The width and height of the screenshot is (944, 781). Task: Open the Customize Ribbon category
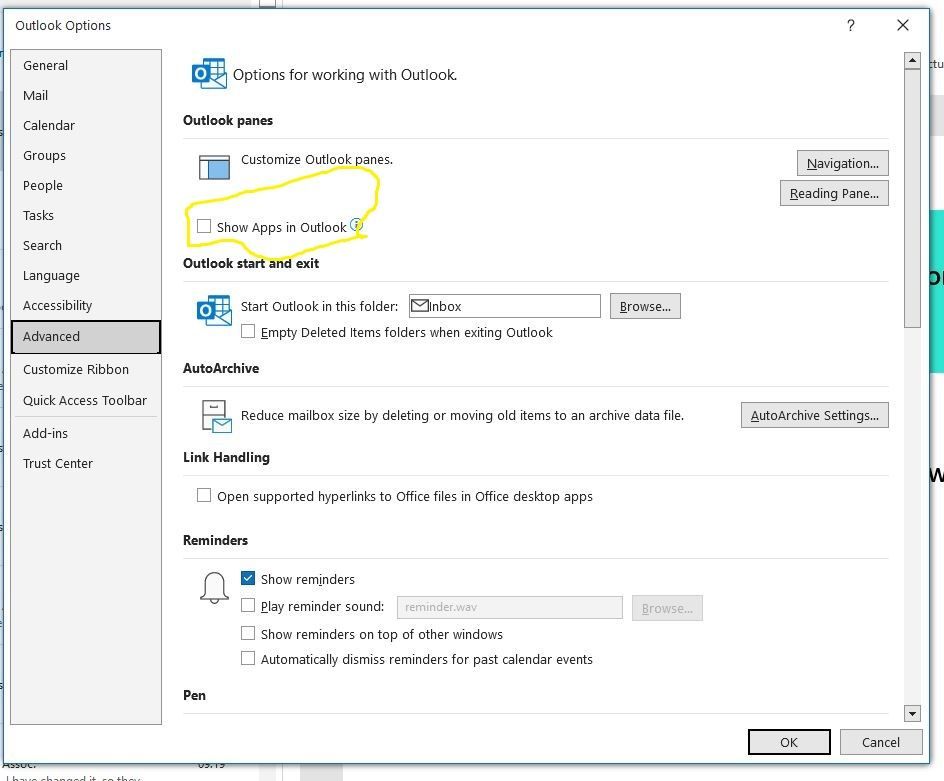coord(86,370)
